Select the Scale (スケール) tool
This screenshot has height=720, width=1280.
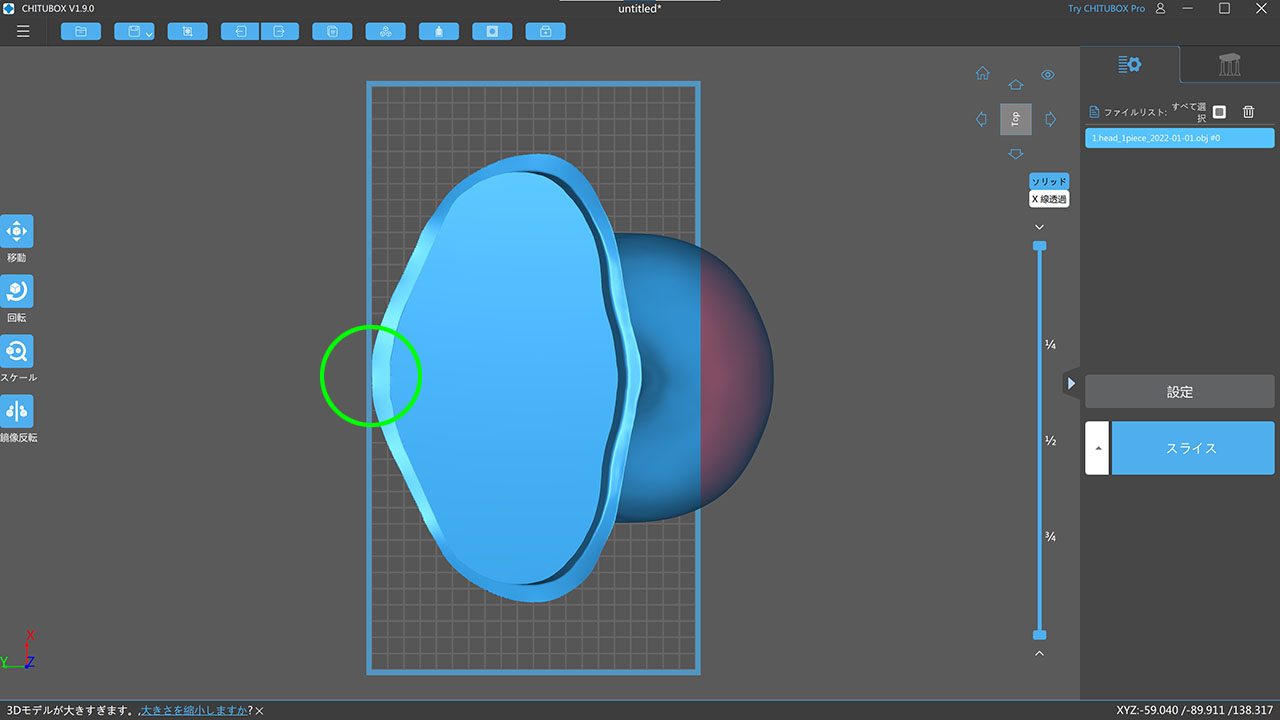(17, 351)
